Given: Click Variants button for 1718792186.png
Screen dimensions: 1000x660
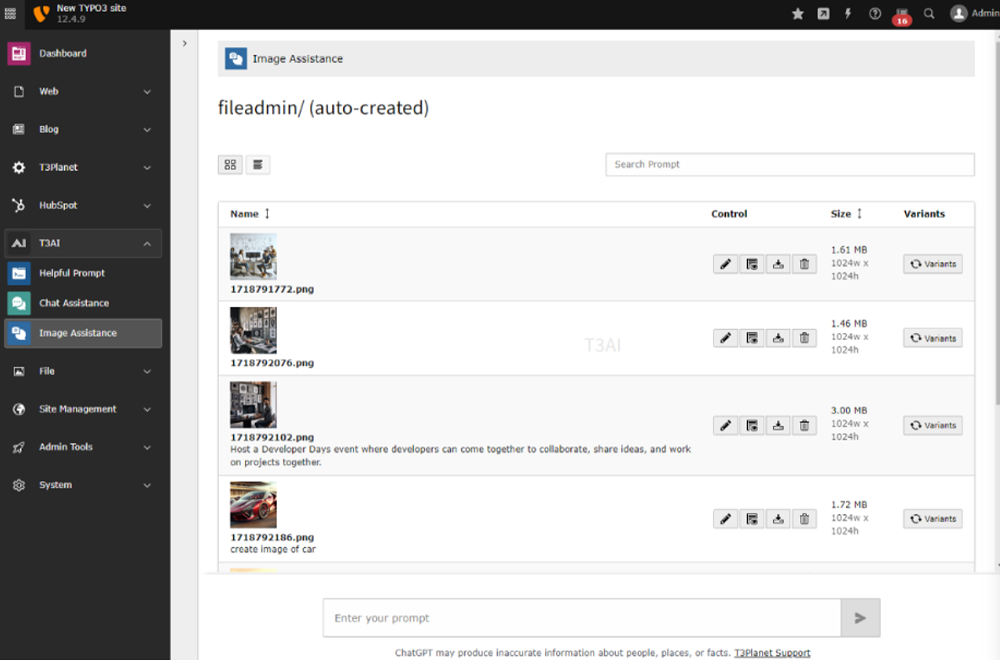Looking at the screenshot, I should pyautogui.click(x=932, y=519).
